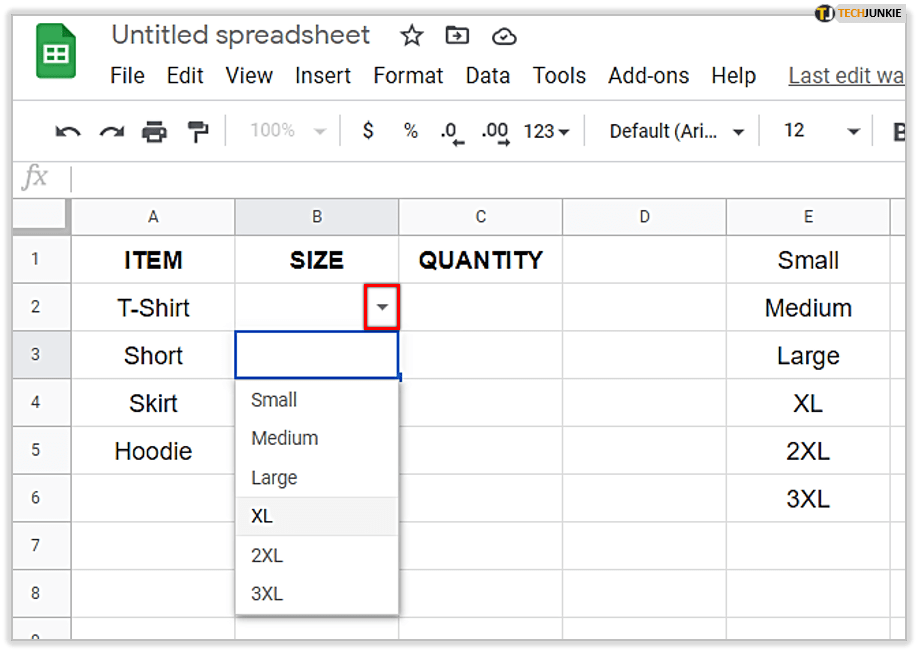The image size is (918, 652).
Task: Redo the last action
Action: click(x=111, y=131)
